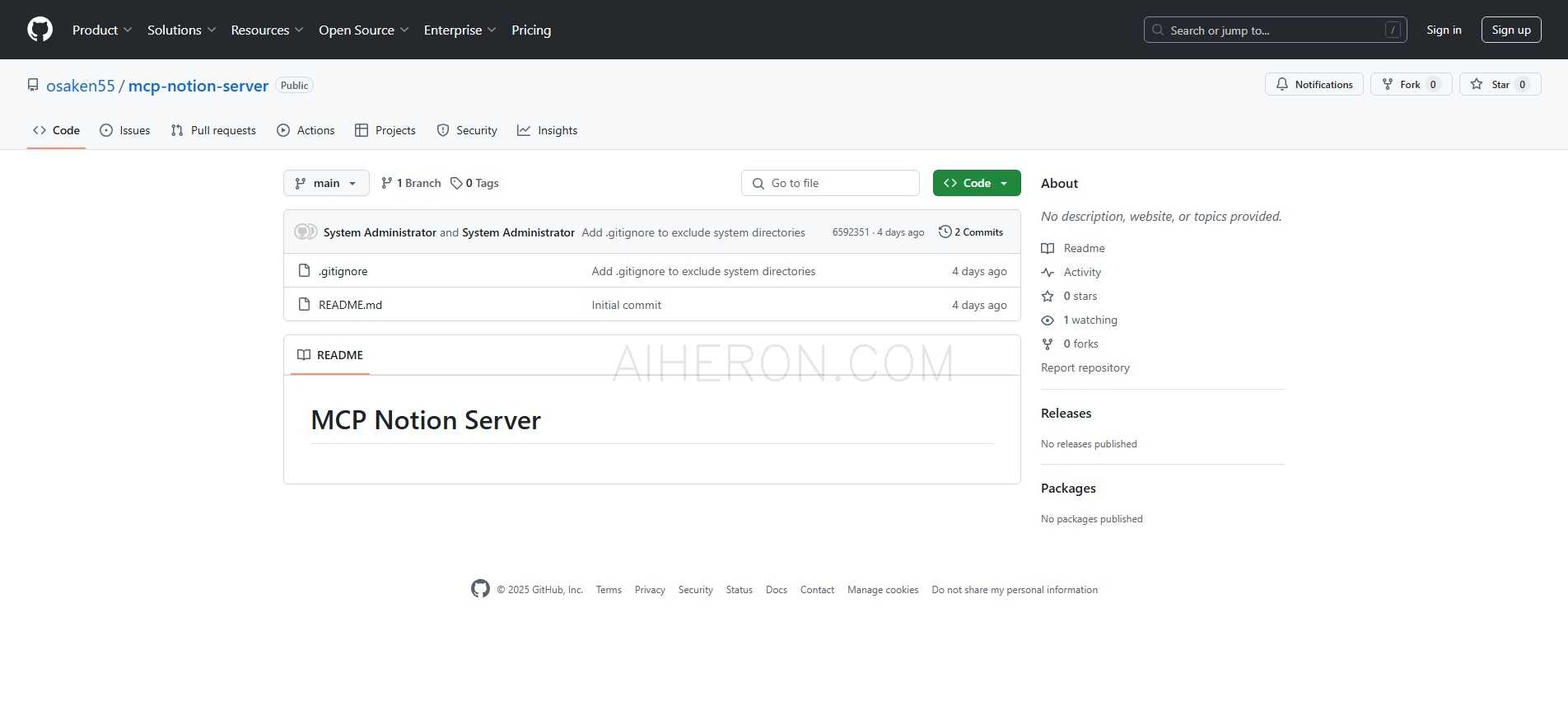
Task: Click the Sign in link
Action: click(1444, 30)
